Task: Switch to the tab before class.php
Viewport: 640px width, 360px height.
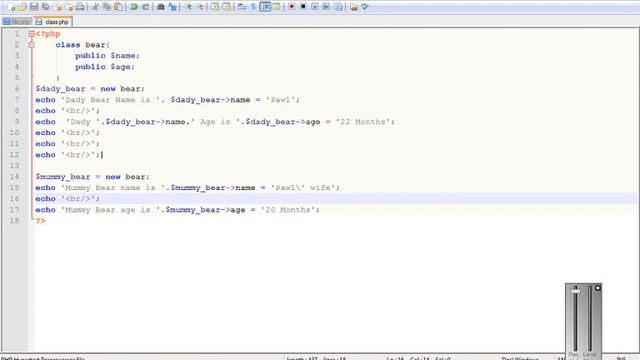Action: tap(17, 22)
